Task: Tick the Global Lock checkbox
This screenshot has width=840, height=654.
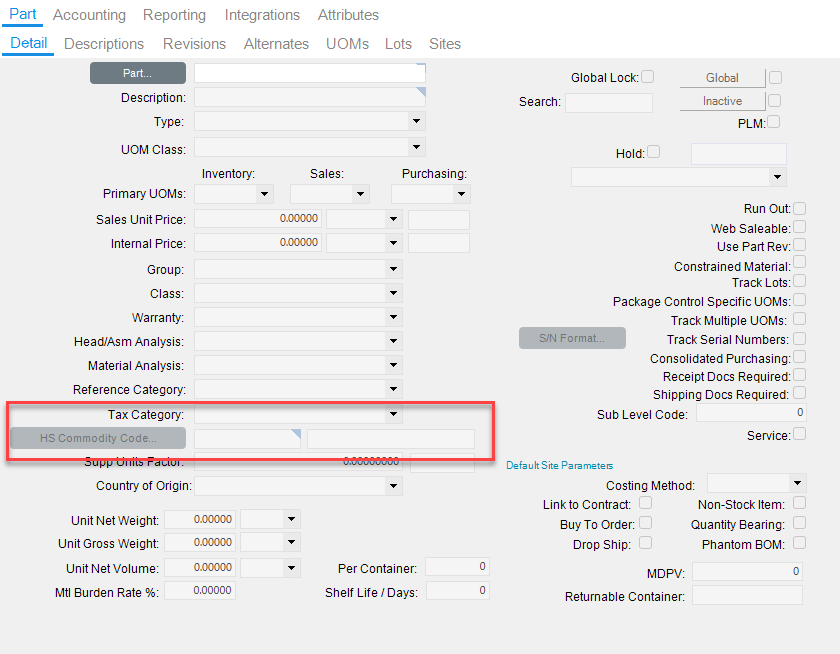Action: [648, 77]
